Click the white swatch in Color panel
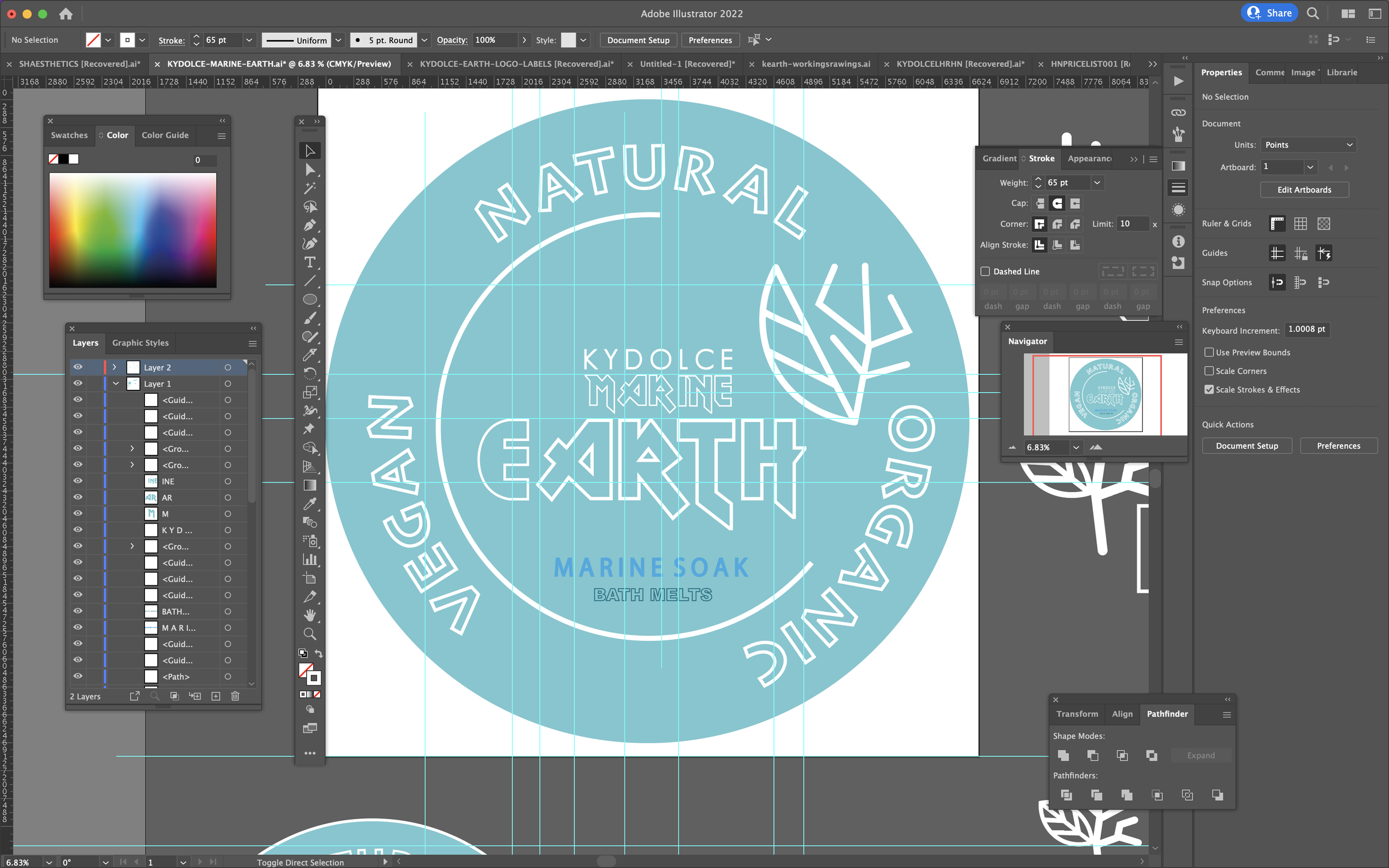Screen dimensions: 1389x868 point(74,159)
